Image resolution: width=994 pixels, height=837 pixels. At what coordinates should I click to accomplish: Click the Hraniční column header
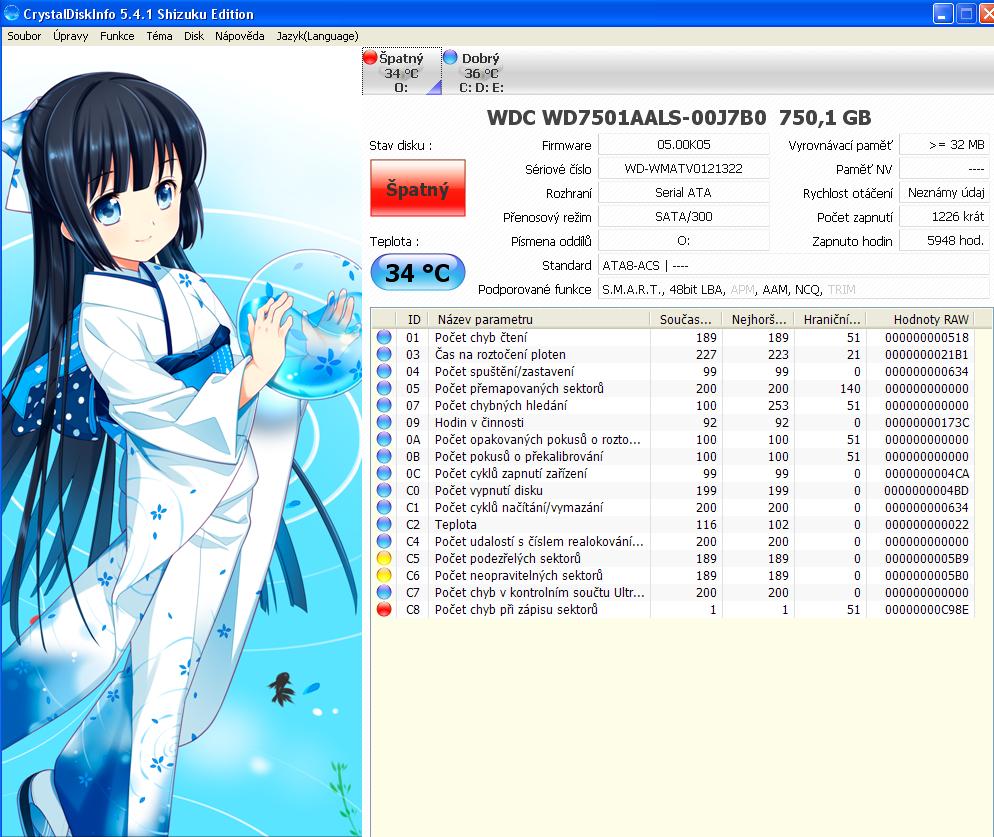click(830, 320)
